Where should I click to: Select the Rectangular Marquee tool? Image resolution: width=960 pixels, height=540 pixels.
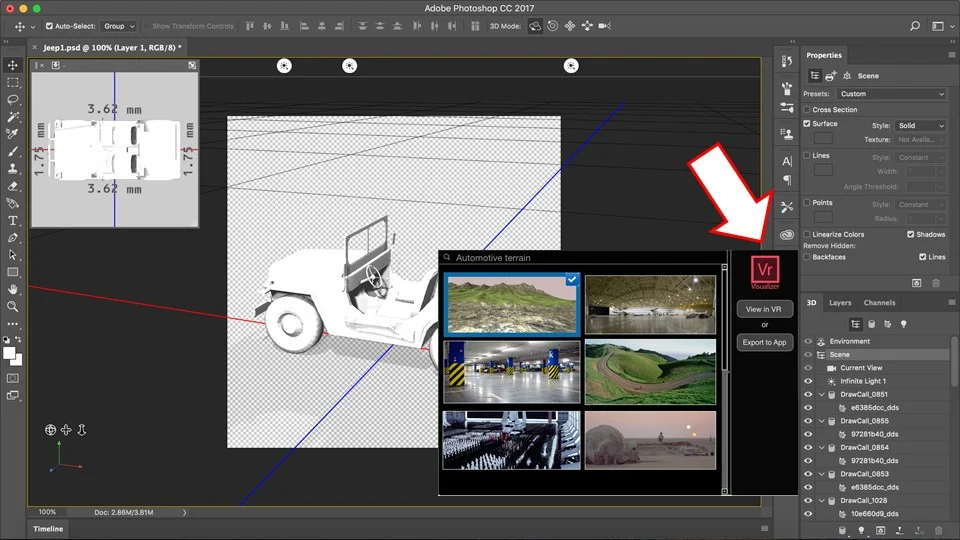click(x=12, y=82)
